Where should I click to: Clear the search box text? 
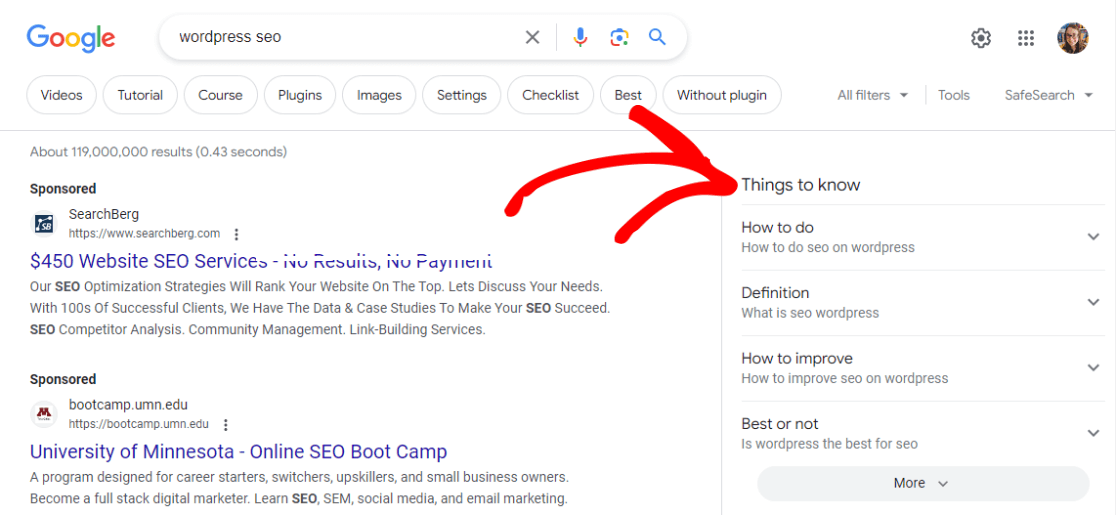pyautogui.click(x=532, y=37)
